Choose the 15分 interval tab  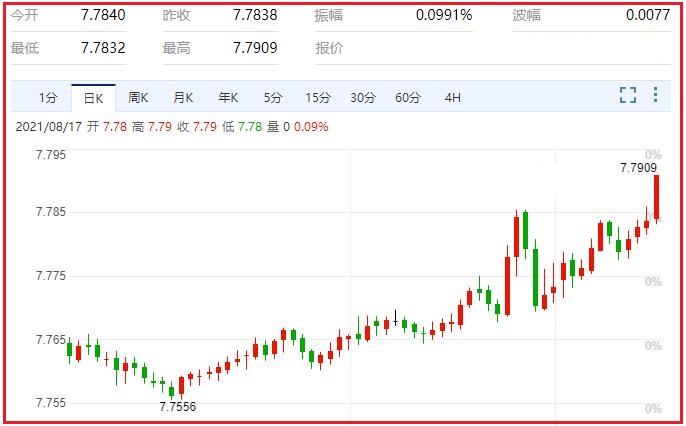(318, 98)
